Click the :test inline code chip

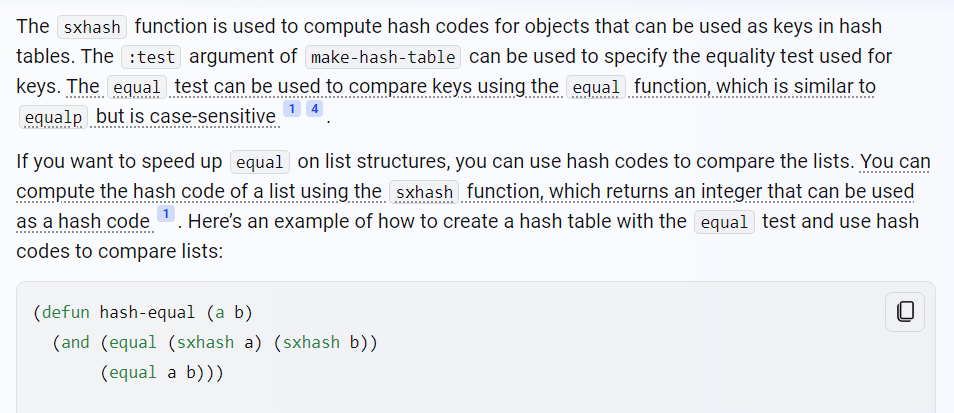tap(151, 57)
